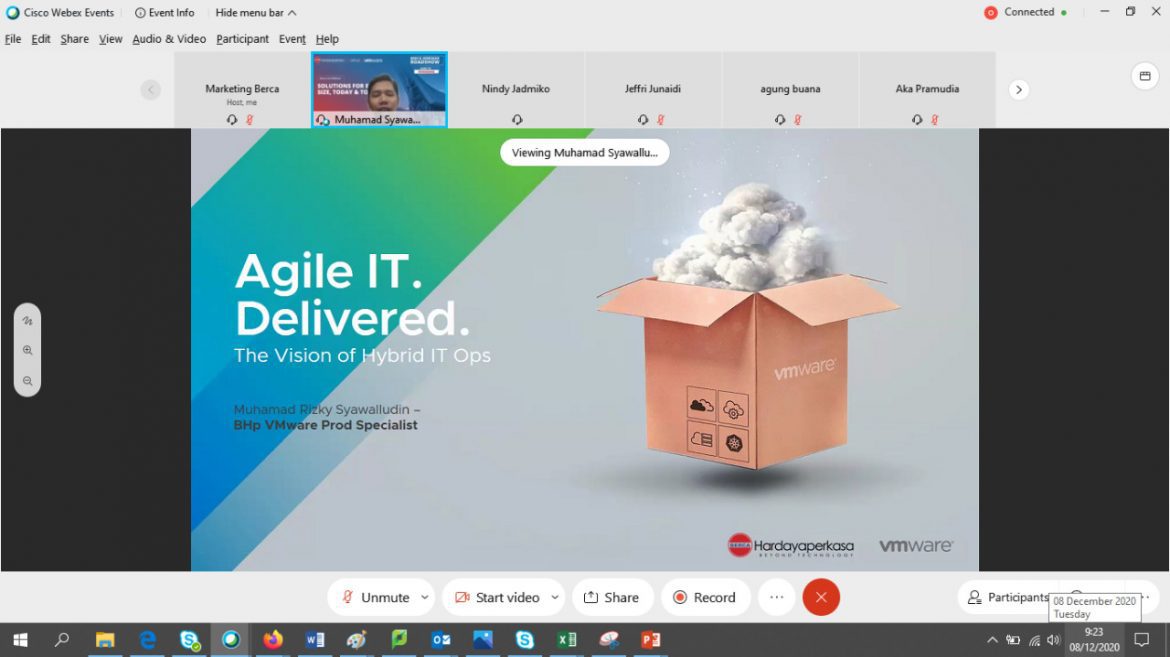
Task: Open the Windows Start menu
Action: [x=20, y=640]
